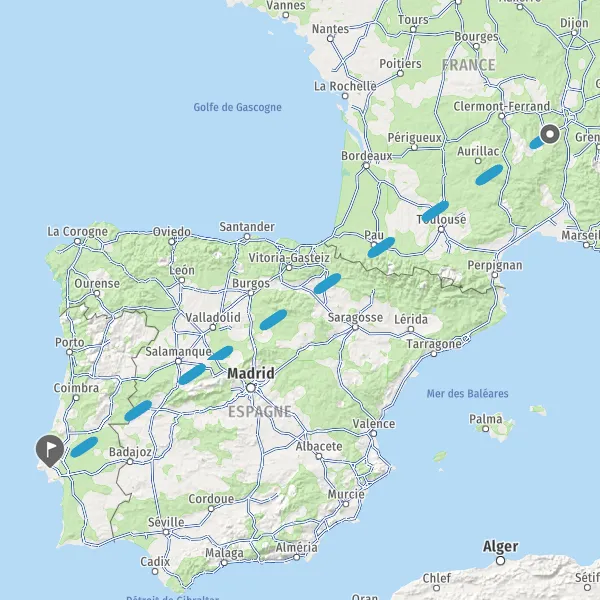This screenshot has height=600, width=600.
Task: Select the Palma island label
Action: [x=486, y=419]
